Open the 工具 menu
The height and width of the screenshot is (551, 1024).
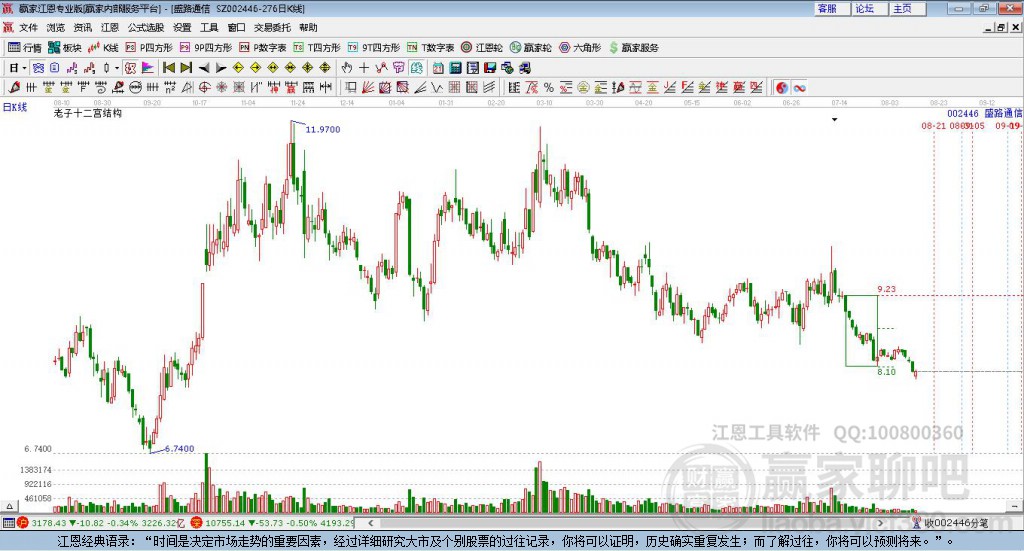click(x=209, y=27)
